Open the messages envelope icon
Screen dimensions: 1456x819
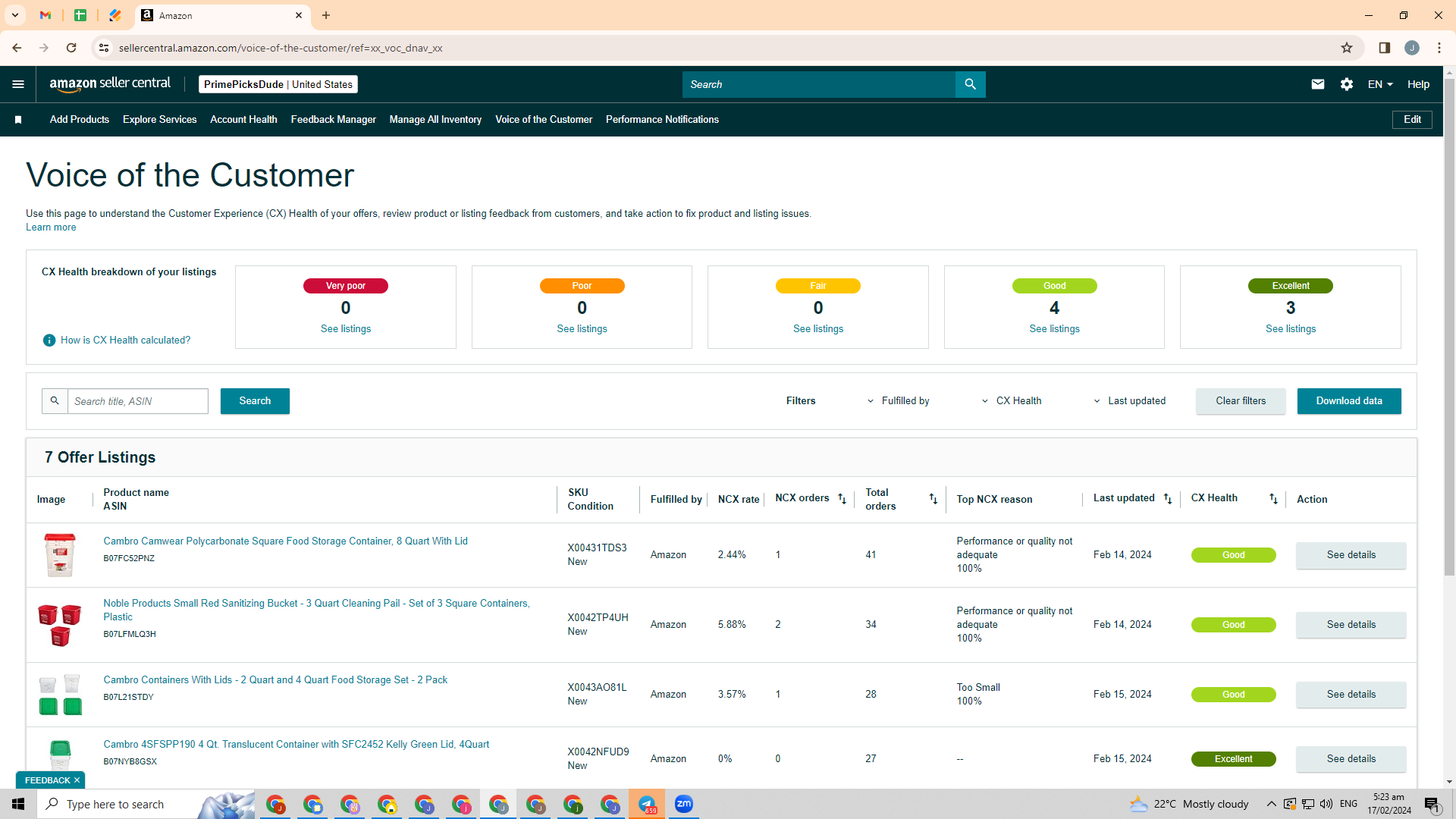coord(1318,84)
